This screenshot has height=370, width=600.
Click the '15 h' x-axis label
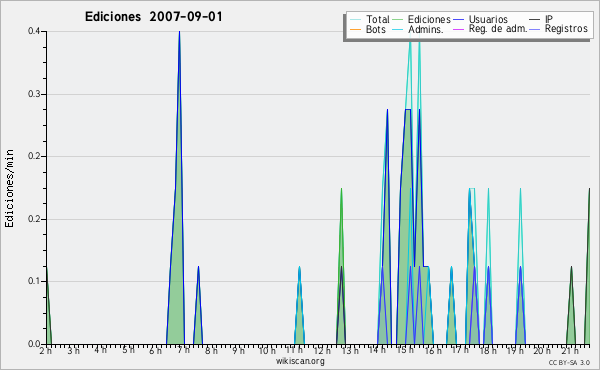[x=405, y=350]
